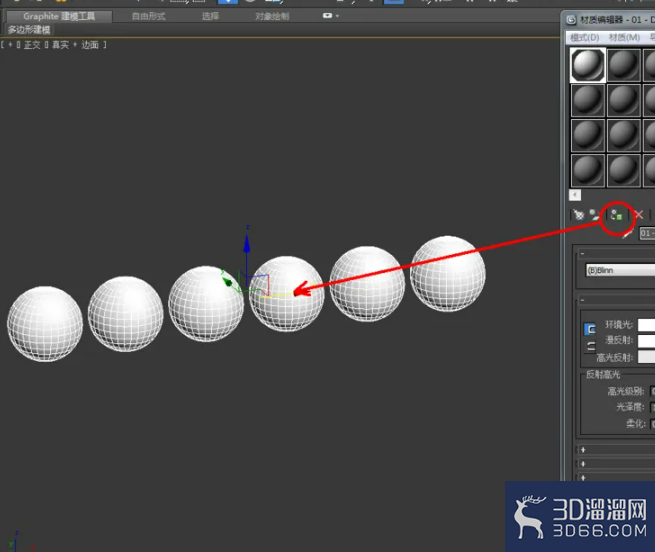Switch to the 选择 ribbon tab
Viewport: 655px width, 552px height.
coord(210,16)
